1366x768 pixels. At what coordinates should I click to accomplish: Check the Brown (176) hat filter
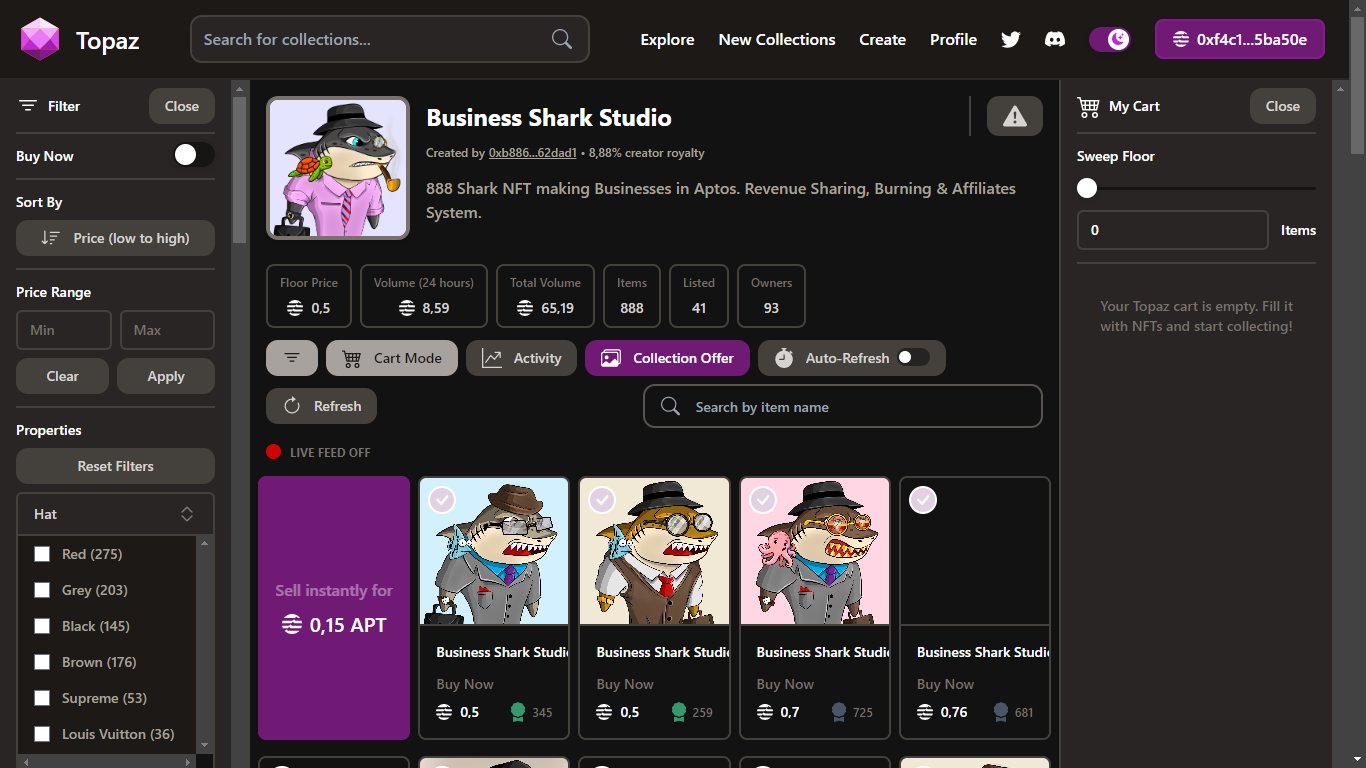pos(42,662)
